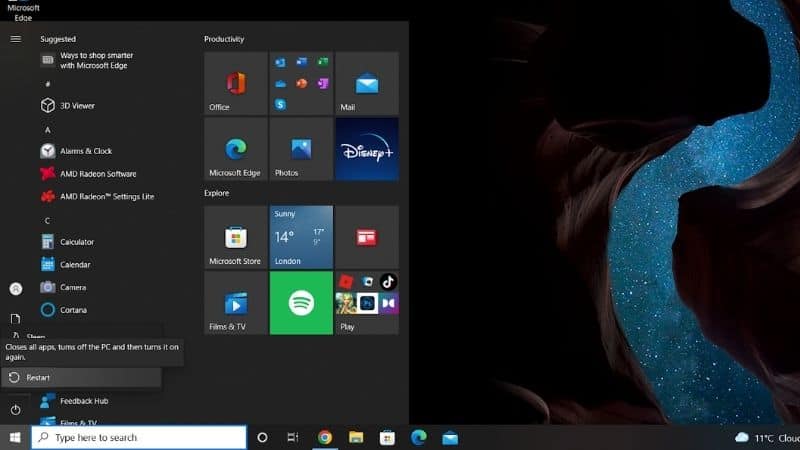Launch Google Chrome from taskbar
The height and width of the screenshot is (450, 800).
(324, 438)
